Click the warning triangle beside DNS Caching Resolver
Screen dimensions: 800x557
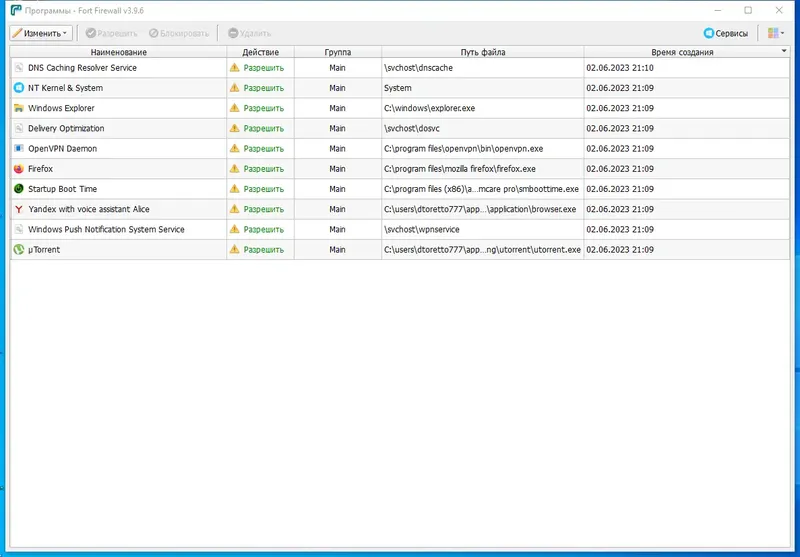coord(234,67)
